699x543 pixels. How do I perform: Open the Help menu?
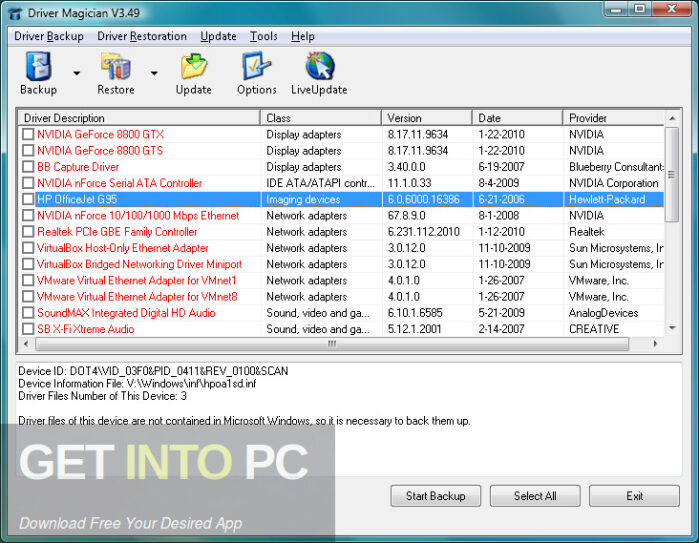click(x=303, y=36)
